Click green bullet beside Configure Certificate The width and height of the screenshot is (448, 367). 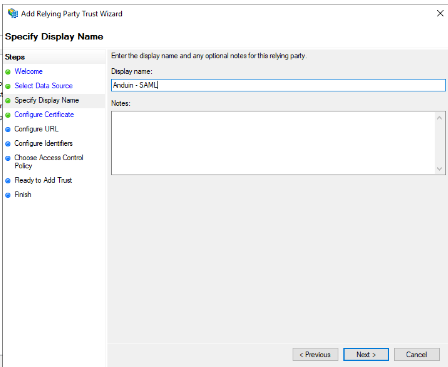8,115
